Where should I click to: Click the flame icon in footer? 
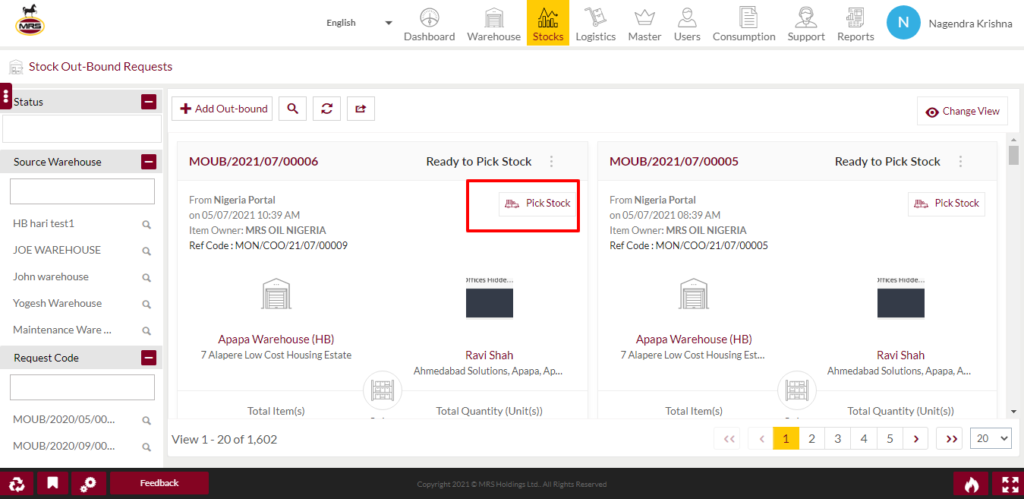pos(971,484)
